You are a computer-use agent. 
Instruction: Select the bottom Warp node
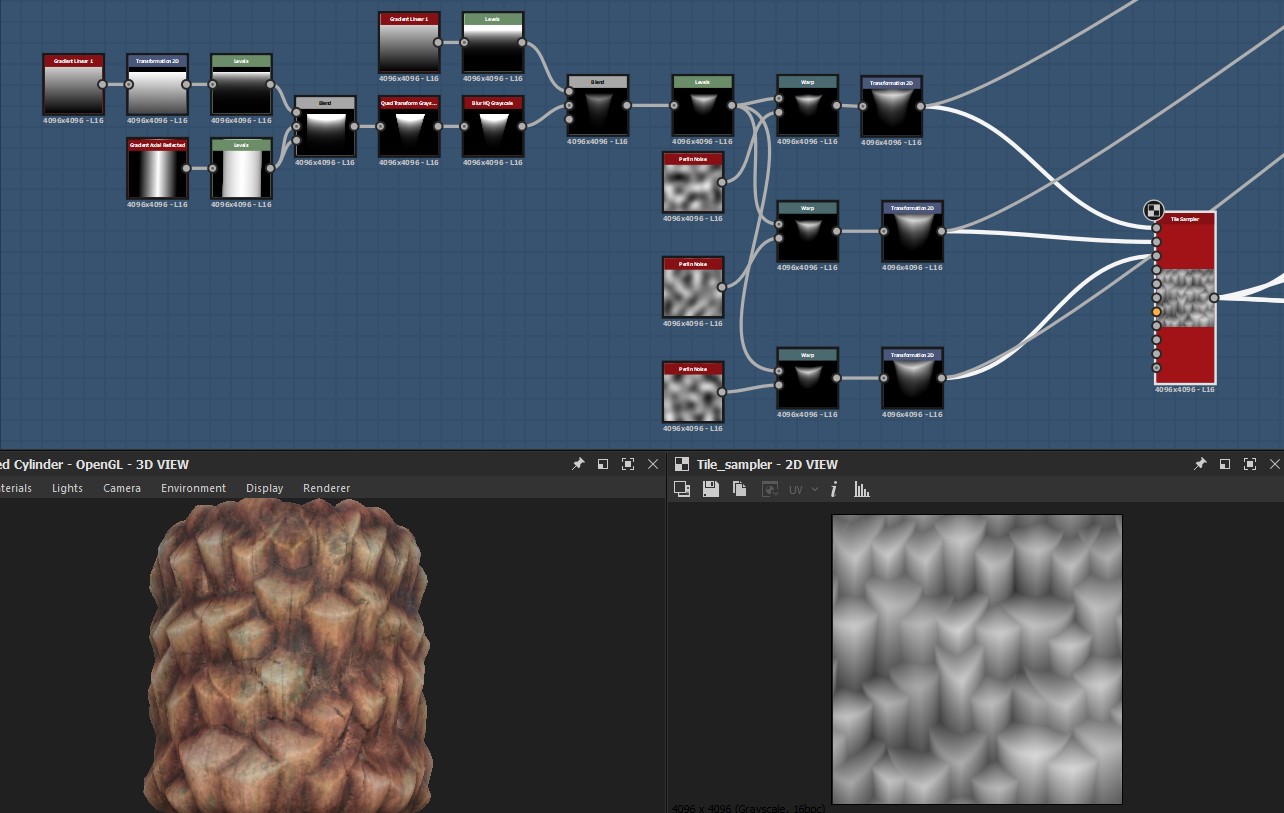click(x=808, y=379)
